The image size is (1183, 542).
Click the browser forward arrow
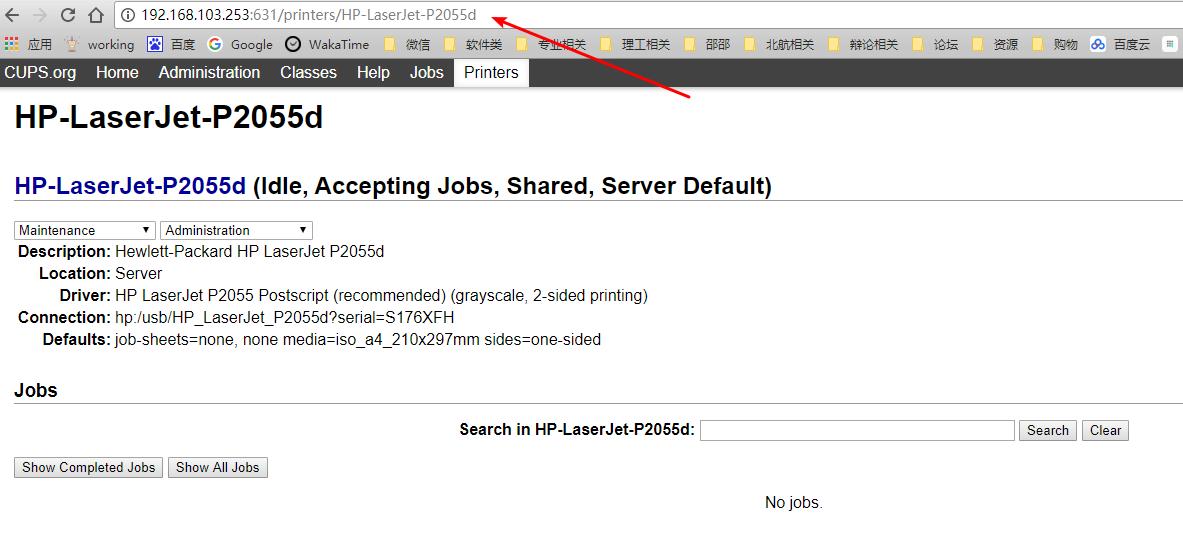pos(40,14)
